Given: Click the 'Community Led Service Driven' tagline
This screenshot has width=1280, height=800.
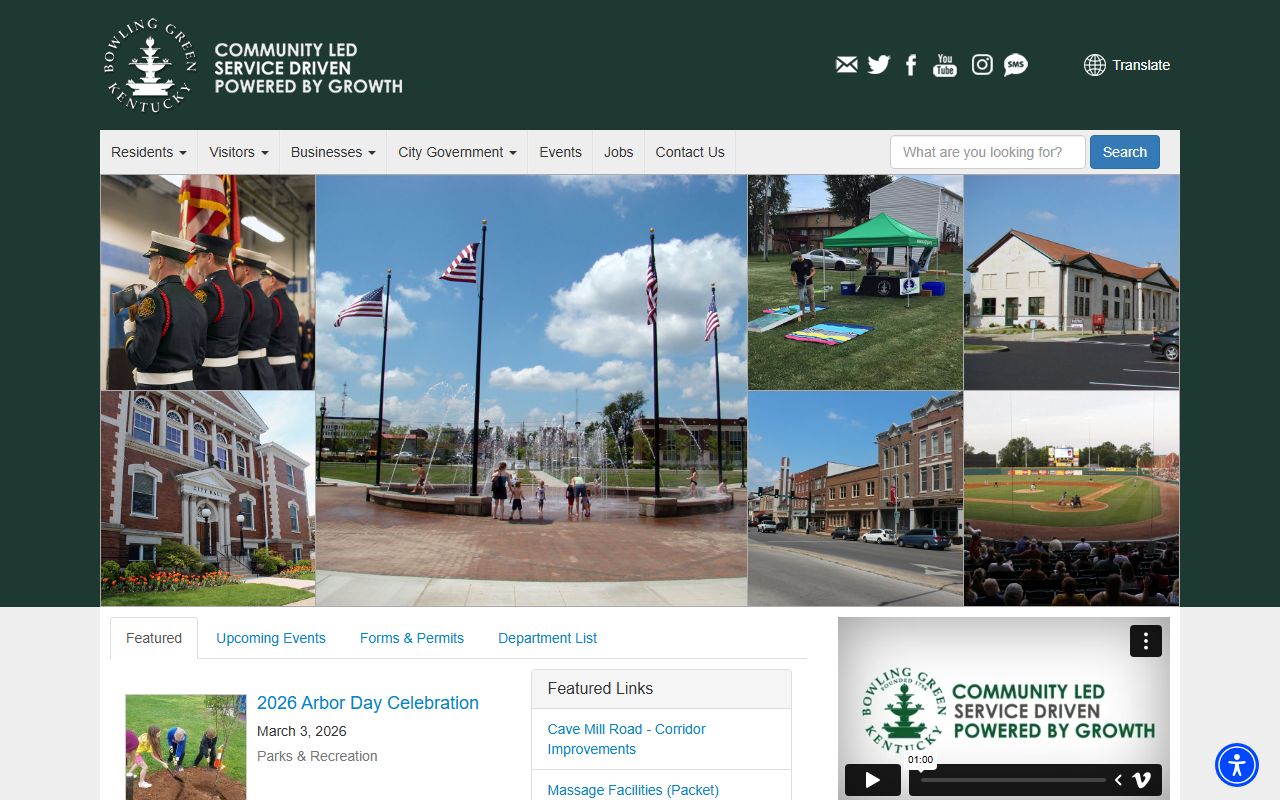Looking at the screenshot, I should (x=308, y=68).
